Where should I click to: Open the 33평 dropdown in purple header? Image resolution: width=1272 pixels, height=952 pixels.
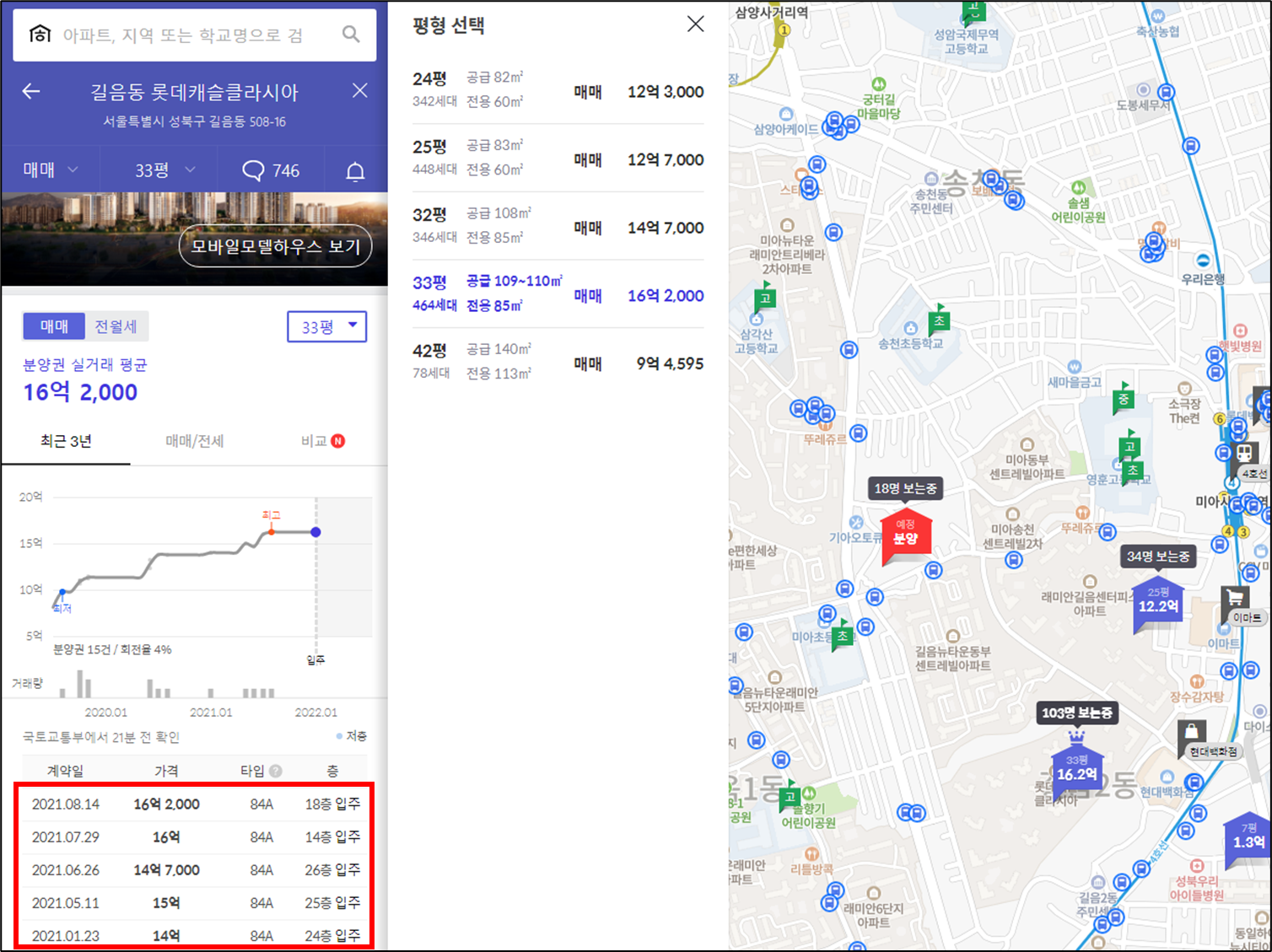point(165,170)
